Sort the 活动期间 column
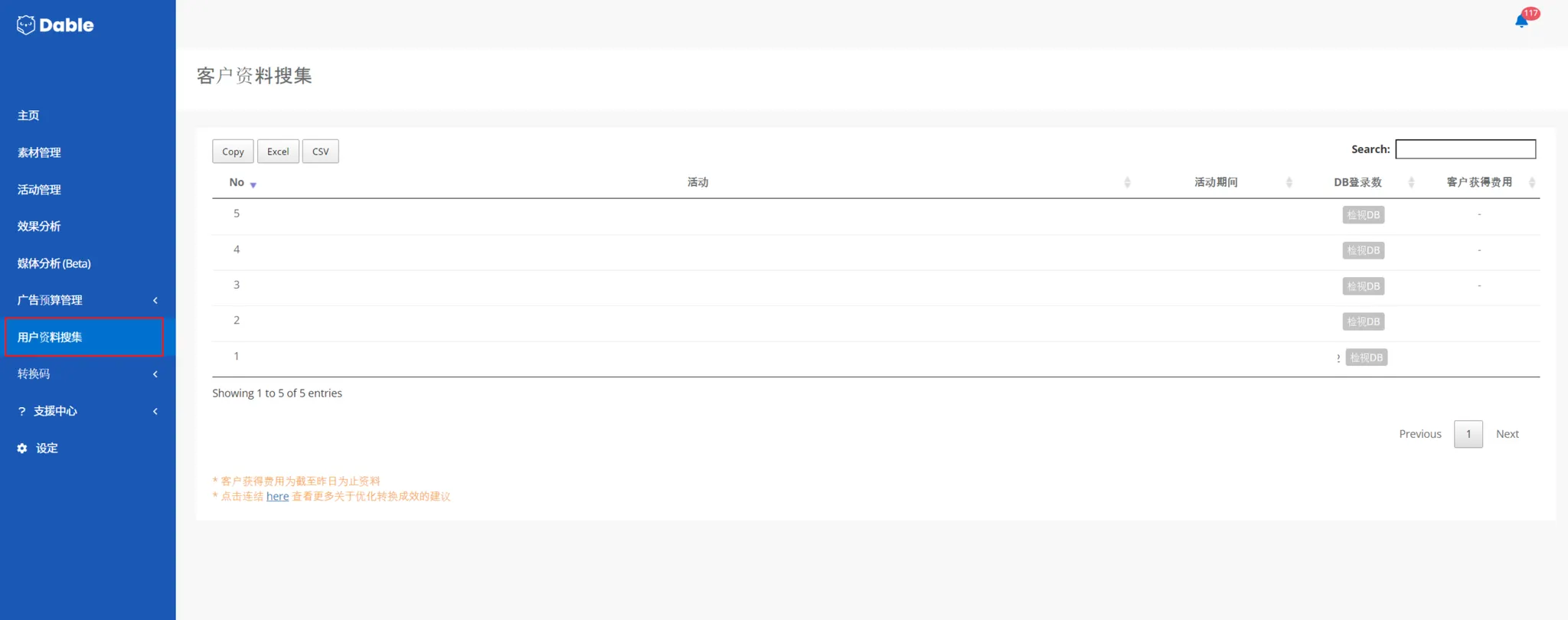The width and height of the screenshot is (1568, 620). (1289, 183)
